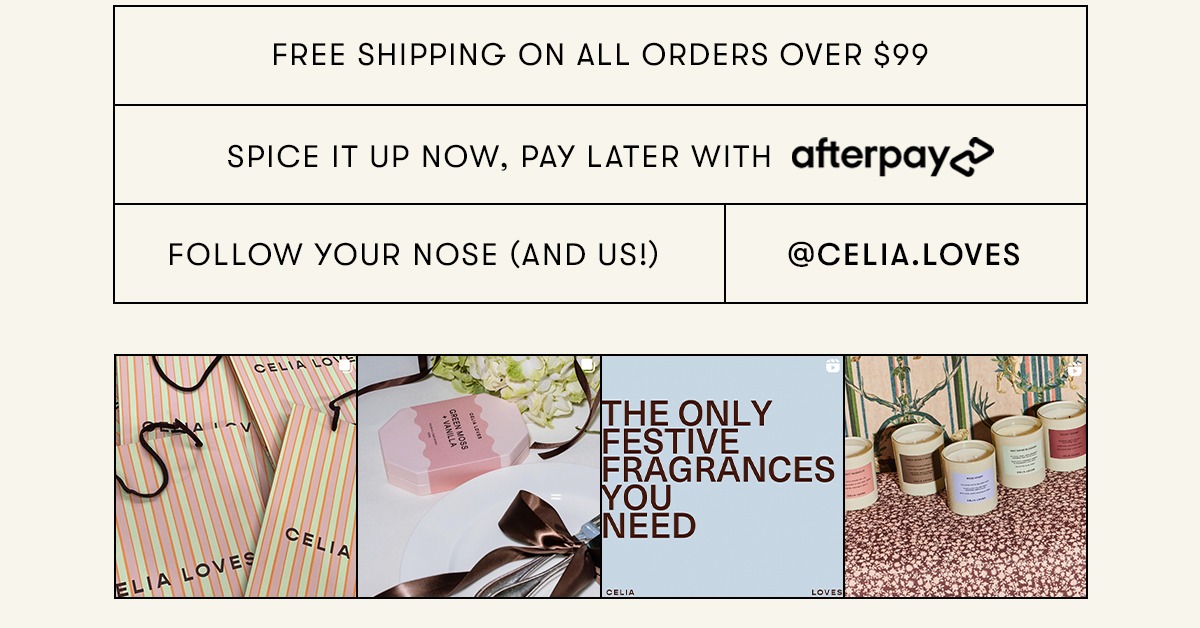
Task: Open the striped shopping bags thumbnail
Action: 236,476
